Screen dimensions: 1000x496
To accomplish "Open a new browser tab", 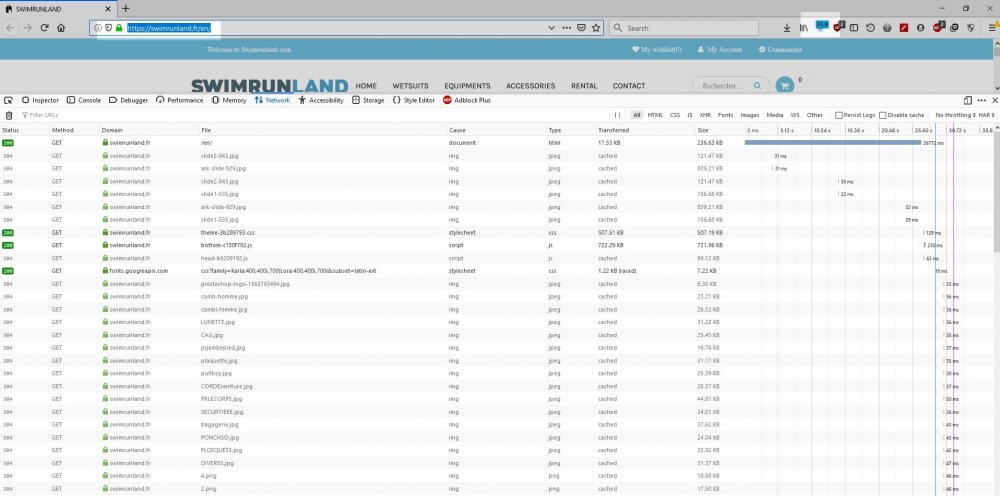I will pos(126,8).
